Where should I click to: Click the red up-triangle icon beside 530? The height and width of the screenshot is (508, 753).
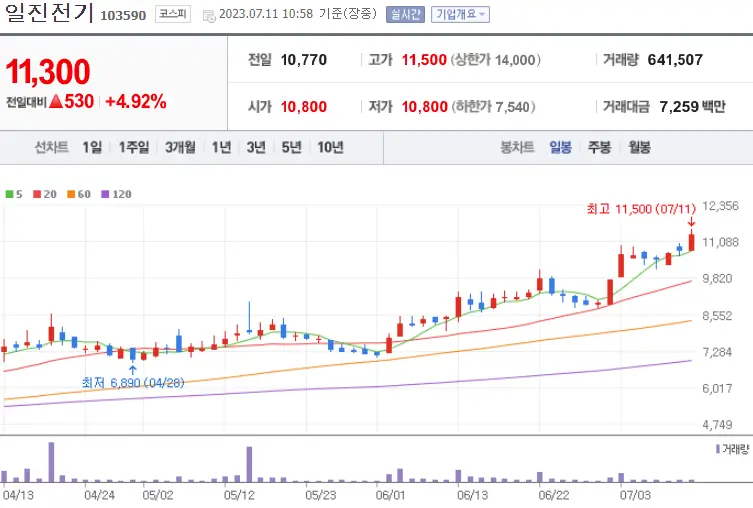(56, 101)
